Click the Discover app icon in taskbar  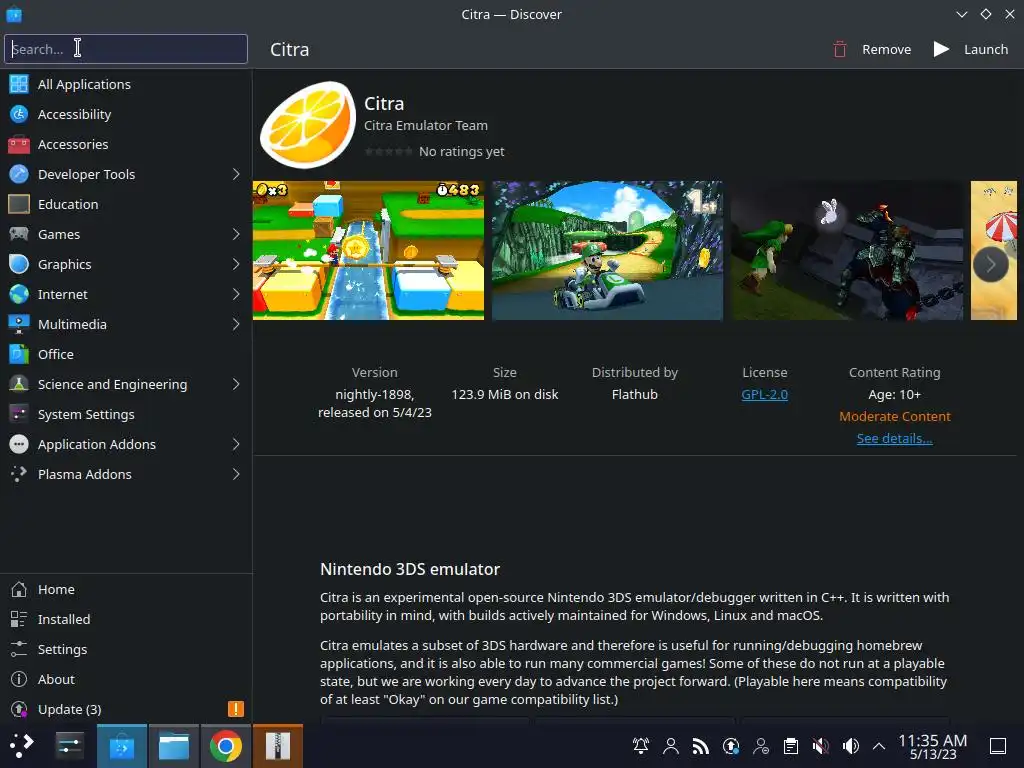(x=121, y=746)
